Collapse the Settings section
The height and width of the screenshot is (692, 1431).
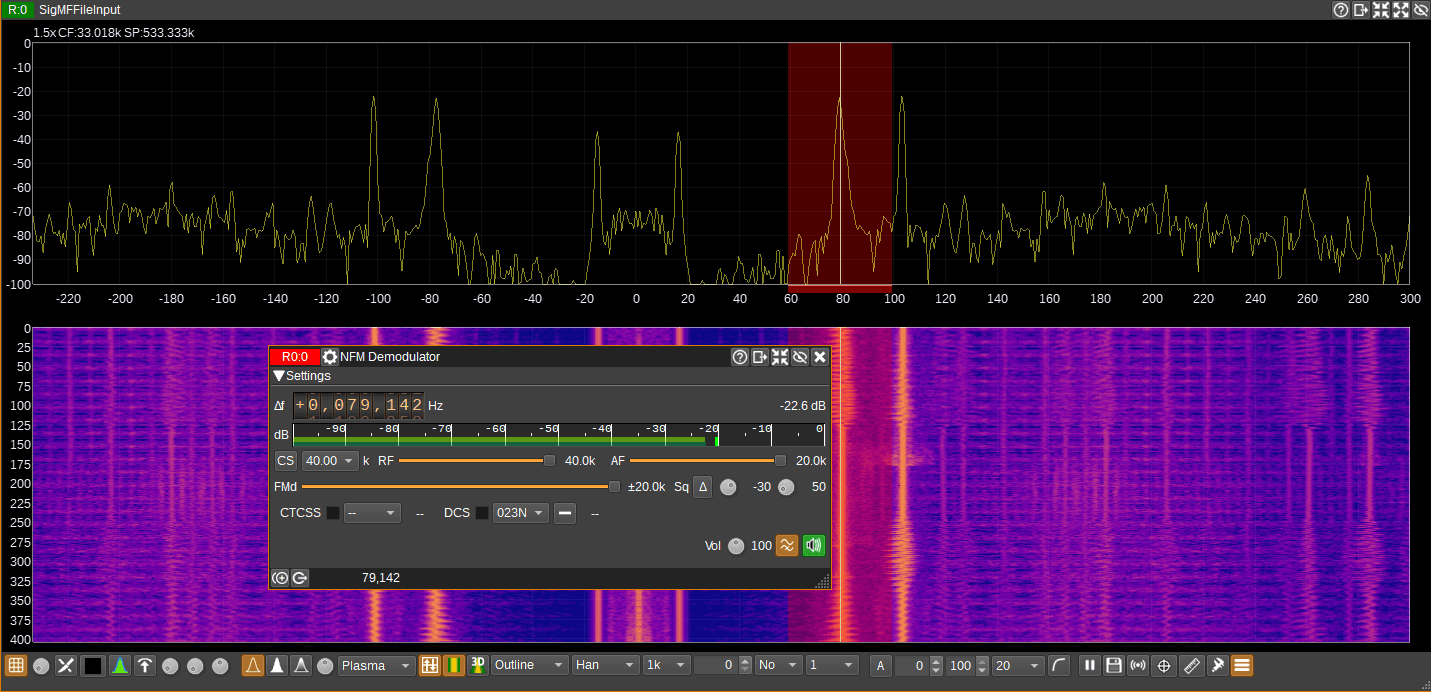click(279, 376)
